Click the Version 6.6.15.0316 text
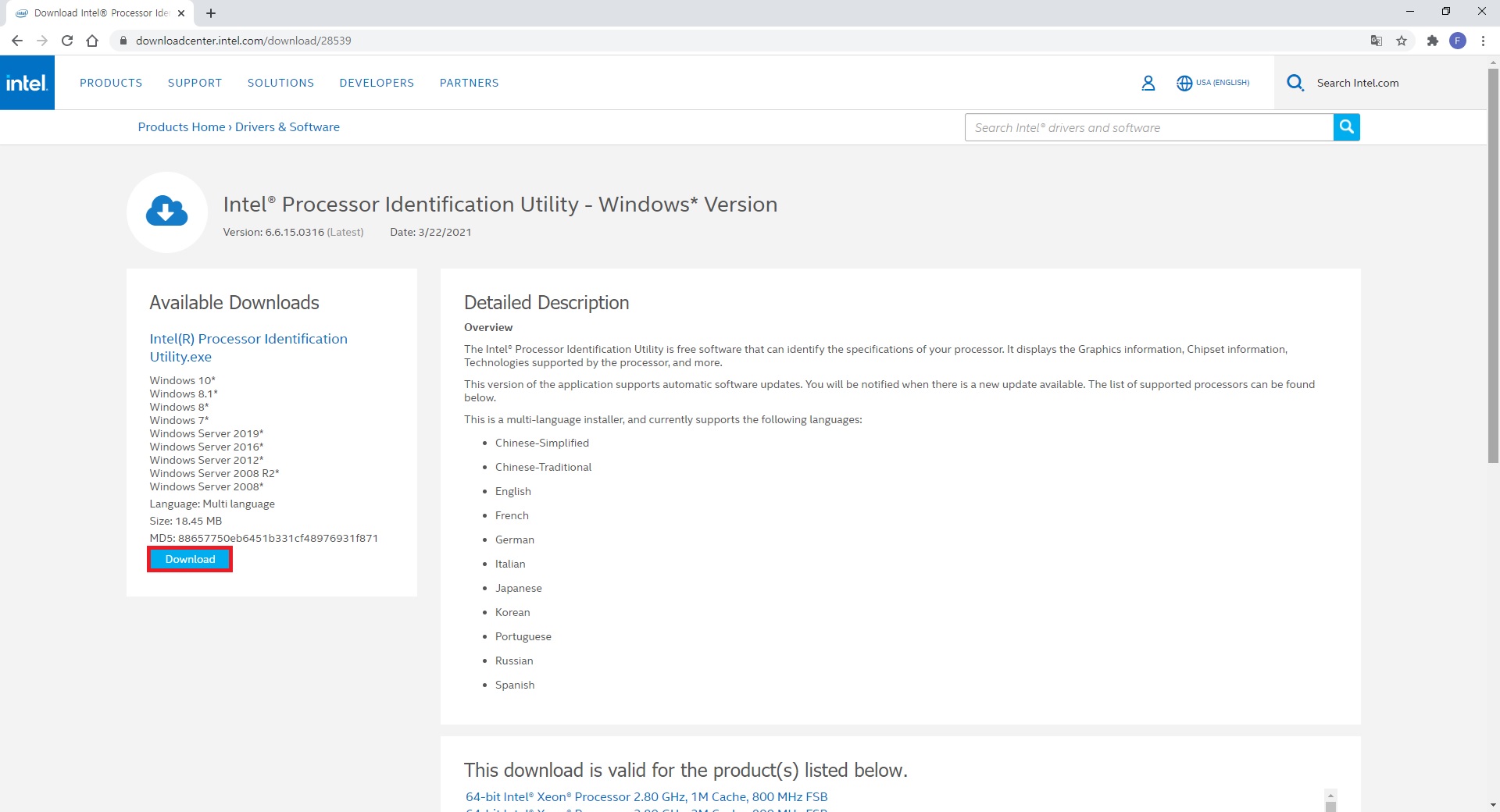This screenshot has height=812, width=1500. (x=293, y=232)
